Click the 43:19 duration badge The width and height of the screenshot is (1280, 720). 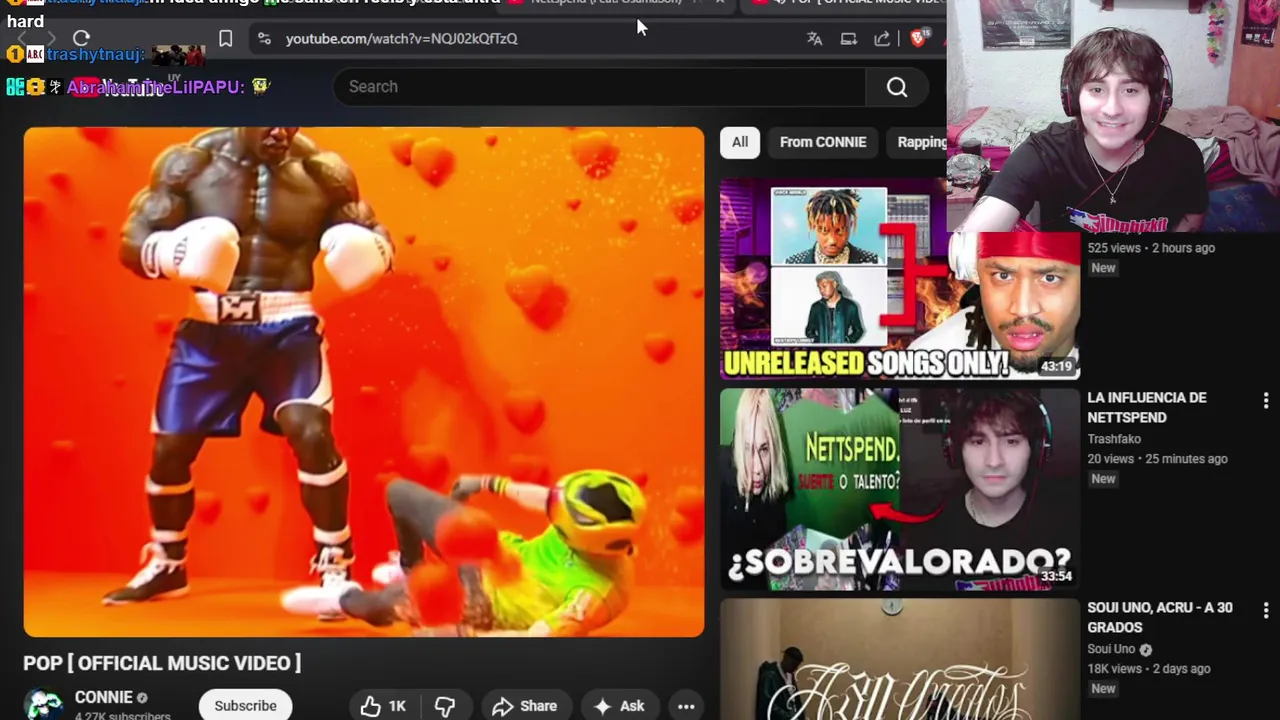point(1056,366)
